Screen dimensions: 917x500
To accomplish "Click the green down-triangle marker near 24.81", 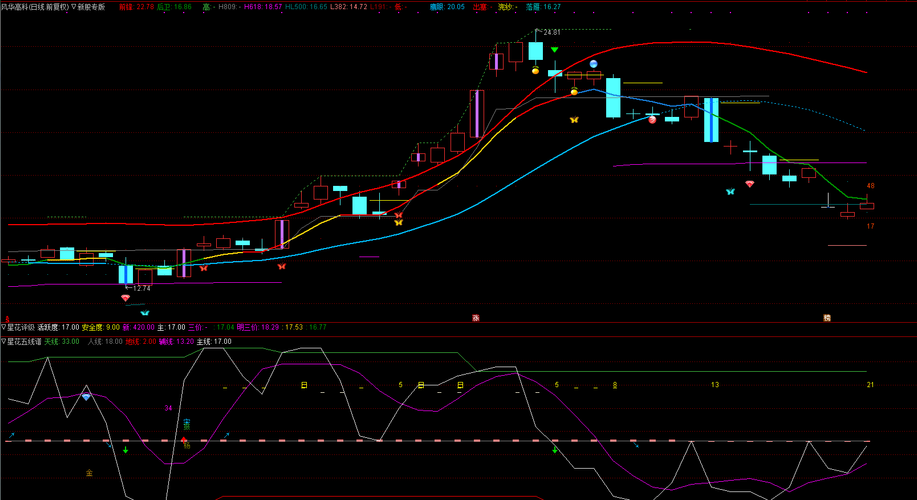I will pyautogui.click(x=554, y=50).
